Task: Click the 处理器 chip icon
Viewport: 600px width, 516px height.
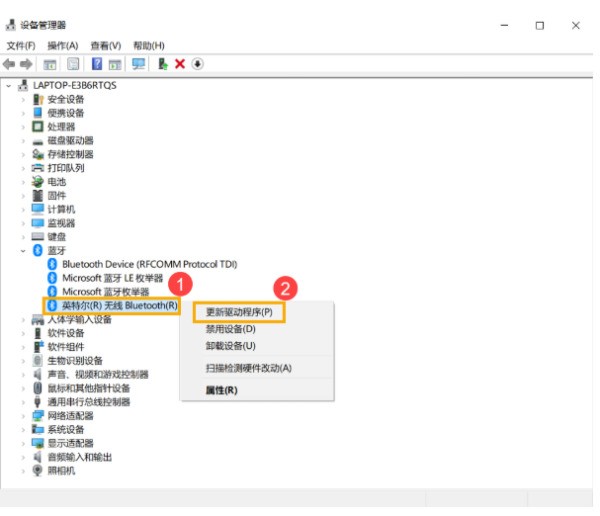Action: (38, 127)
